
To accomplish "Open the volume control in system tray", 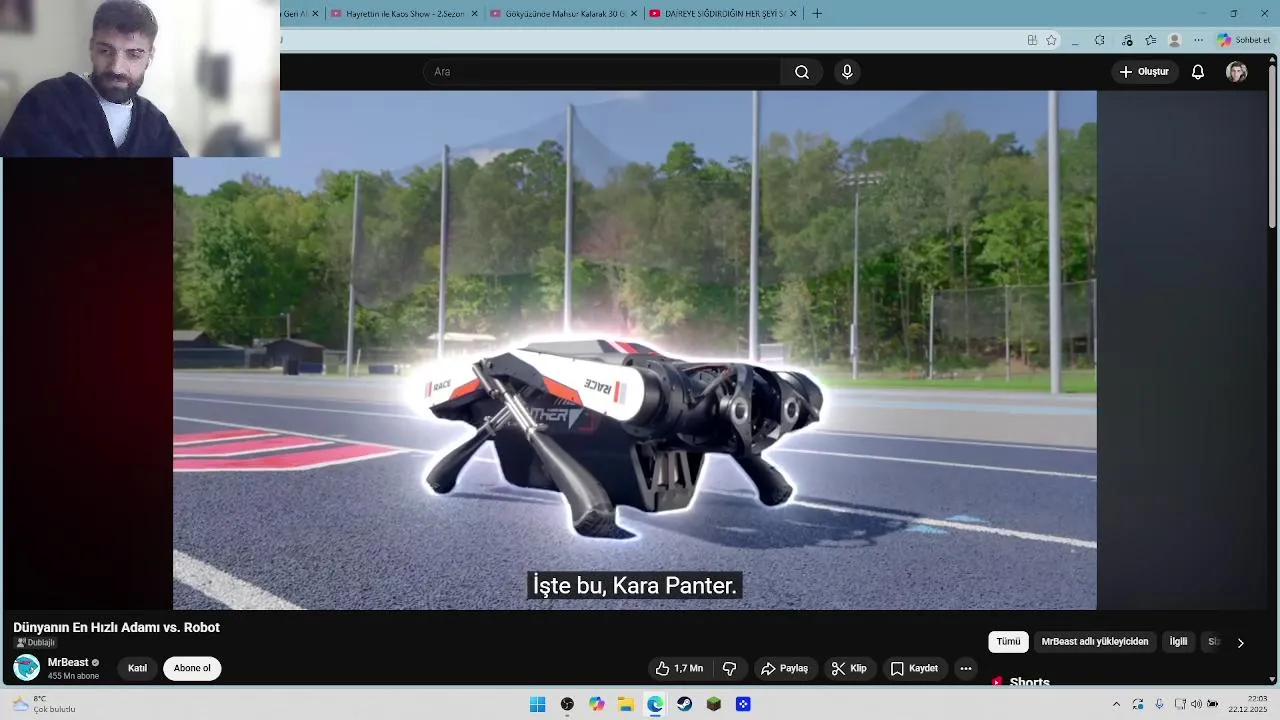I will 1197,704.
